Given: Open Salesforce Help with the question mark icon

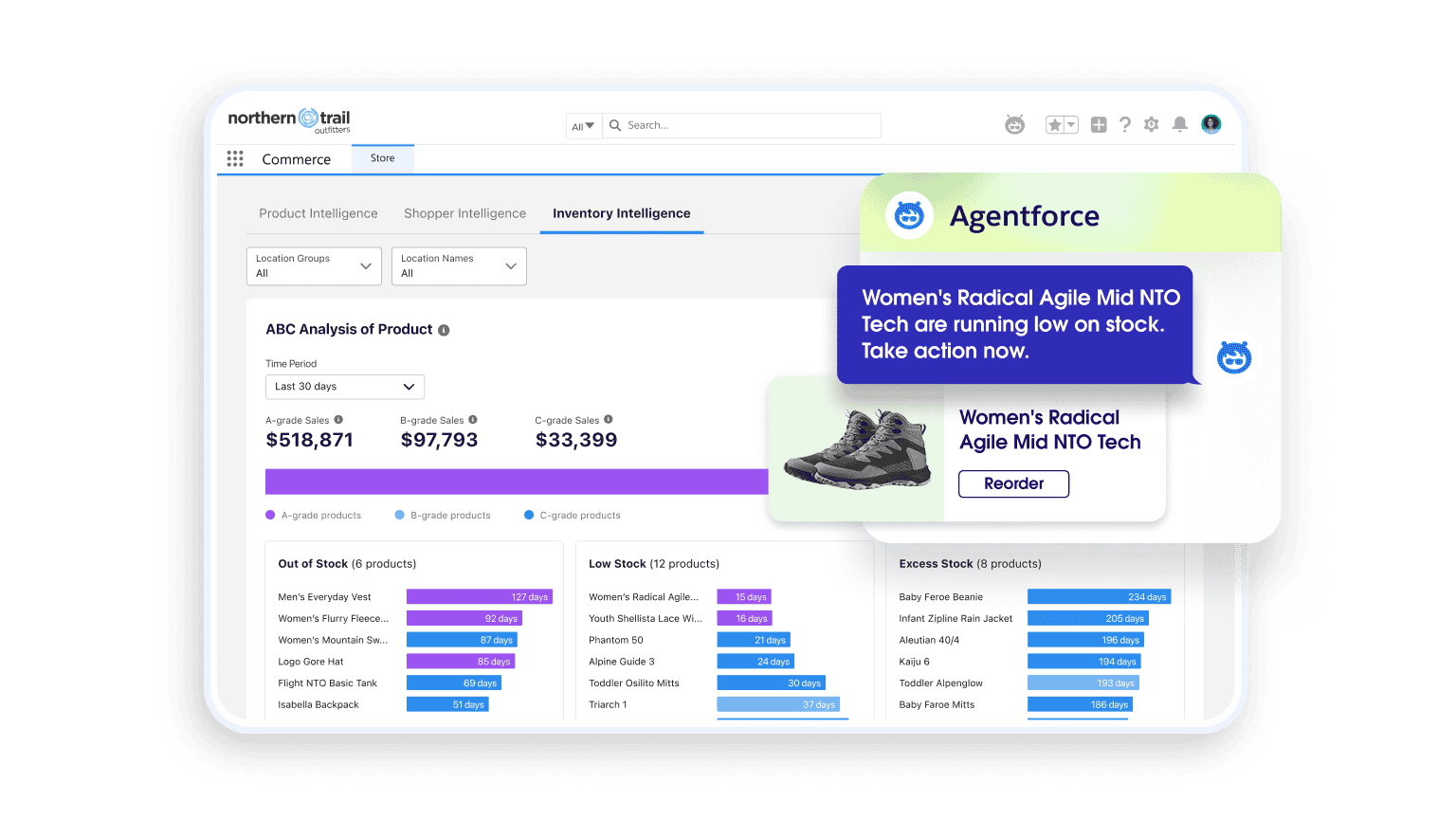Looking at the screenshot, I should pyautogui.click(x=1124, y=124).
